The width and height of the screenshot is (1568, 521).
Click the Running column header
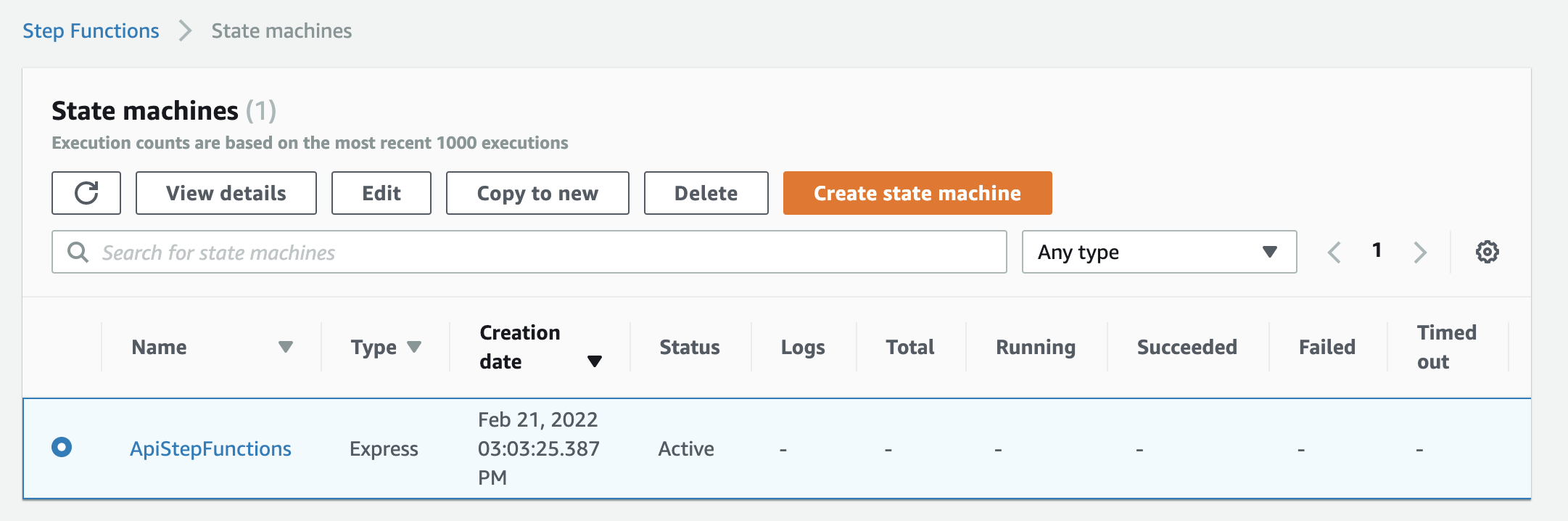click(1036, 348)
